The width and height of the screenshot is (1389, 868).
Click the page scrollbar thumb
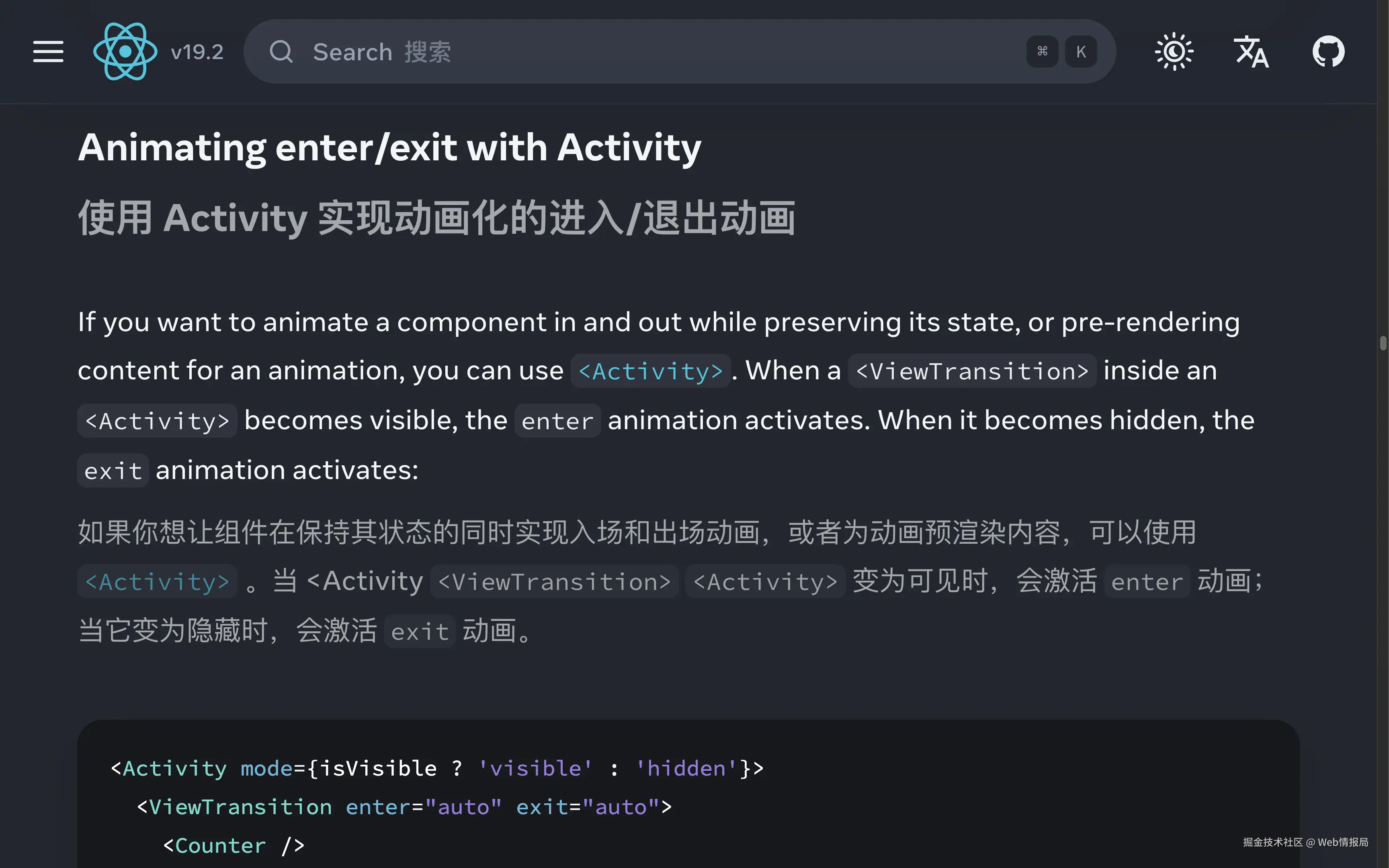1383,343
